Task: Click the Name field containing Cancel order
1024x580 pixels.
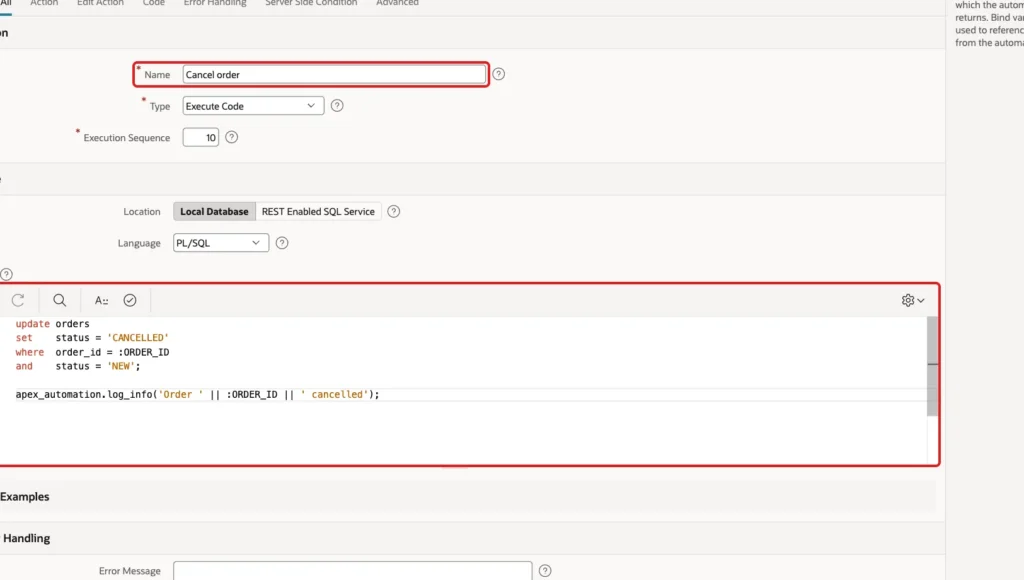Action: 334,74
